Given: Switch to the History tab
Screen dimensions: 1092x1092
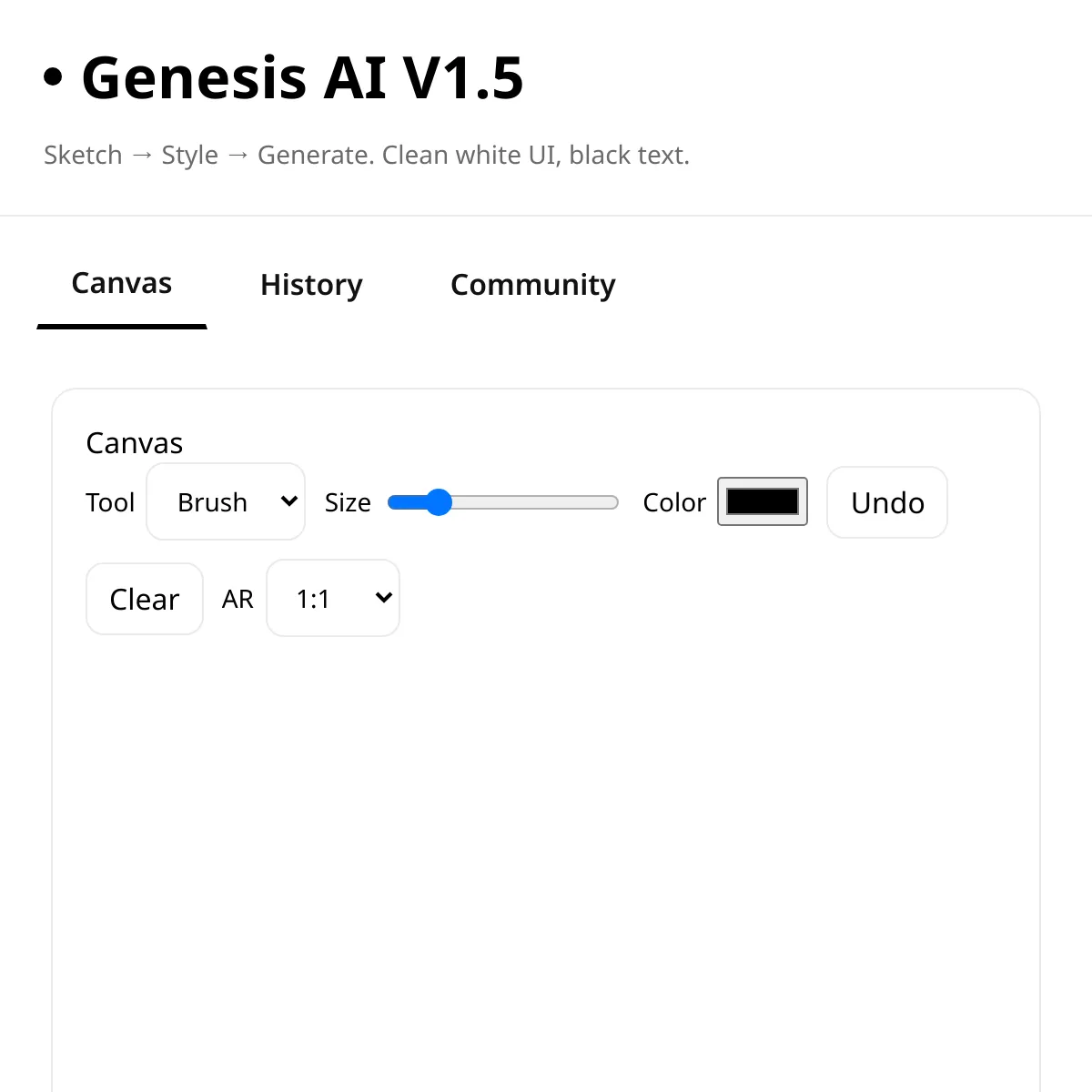Looking at the screenshot, I should [x=311, y=285].
